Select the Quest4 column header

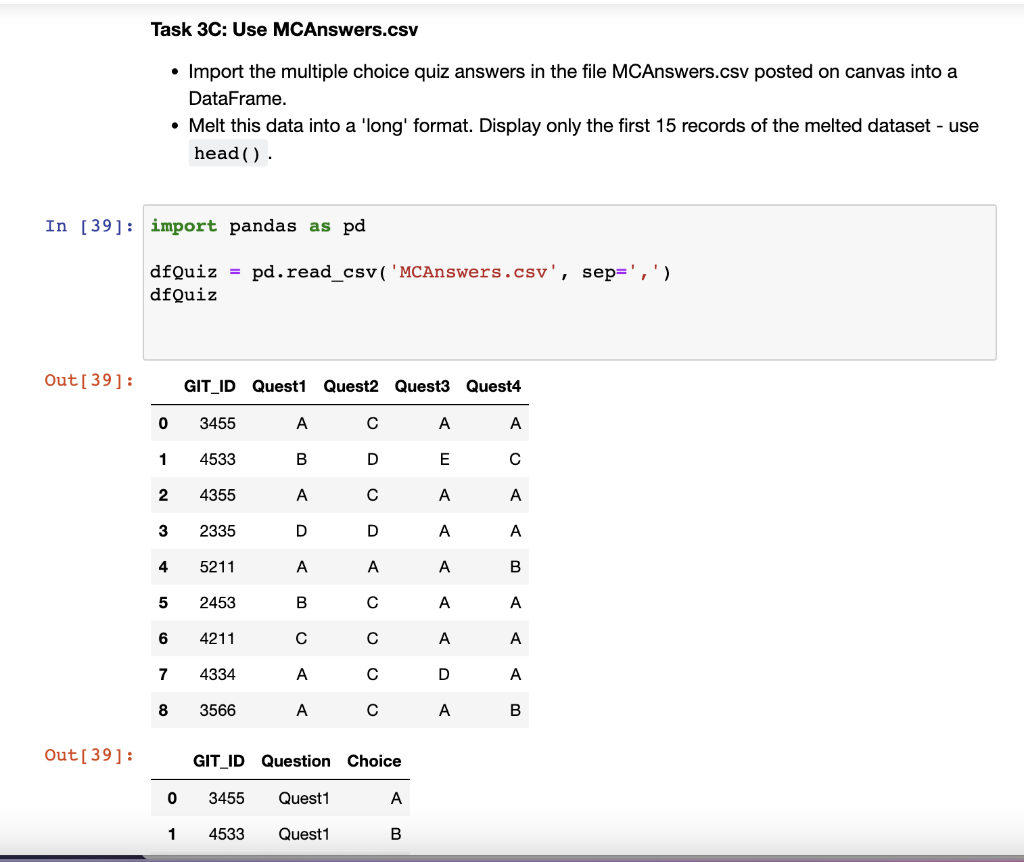(493, 387)
